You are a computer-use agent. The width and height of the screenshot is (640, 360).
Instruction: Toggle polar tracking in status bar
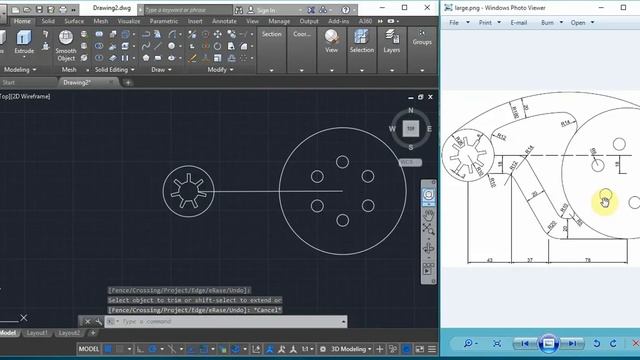tap(153, 349)
